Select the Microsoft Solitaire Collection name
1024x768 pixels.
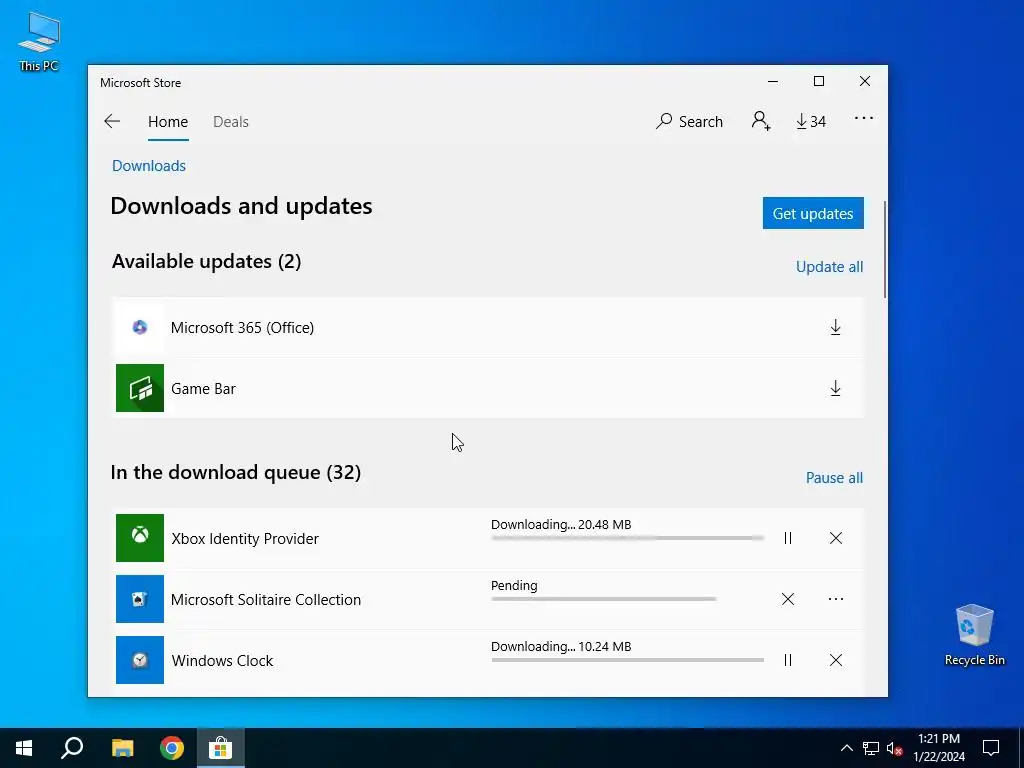pos(266,600)
